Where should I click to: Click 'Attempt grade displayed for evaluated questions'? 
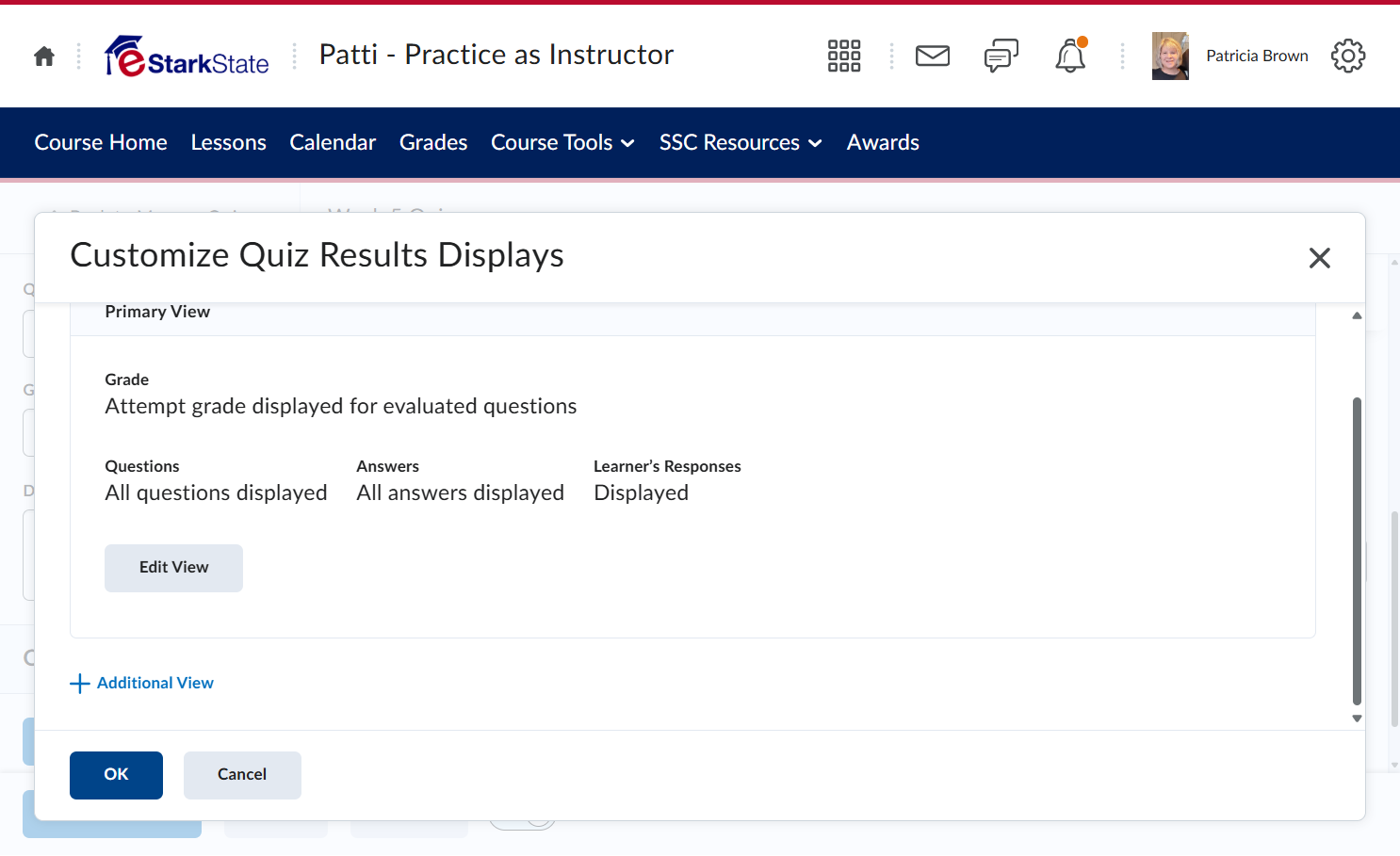click(x=341, y=406)
